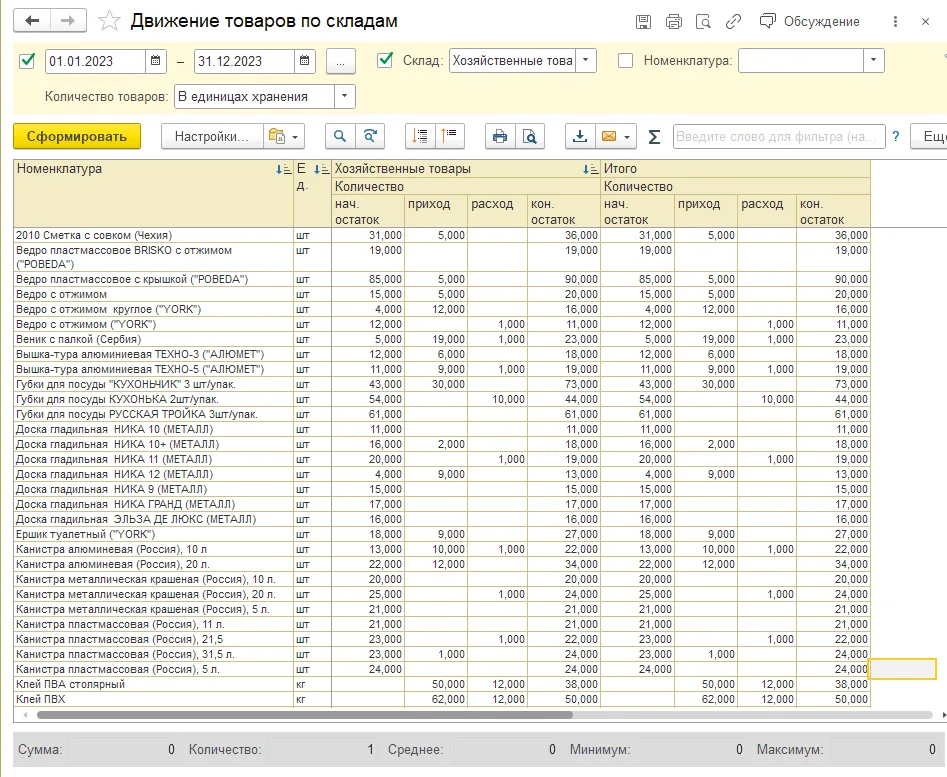The image size is (947, 777).
Task: Open the Номенклатура dropdown list
Action: click(x=873, y=60)
